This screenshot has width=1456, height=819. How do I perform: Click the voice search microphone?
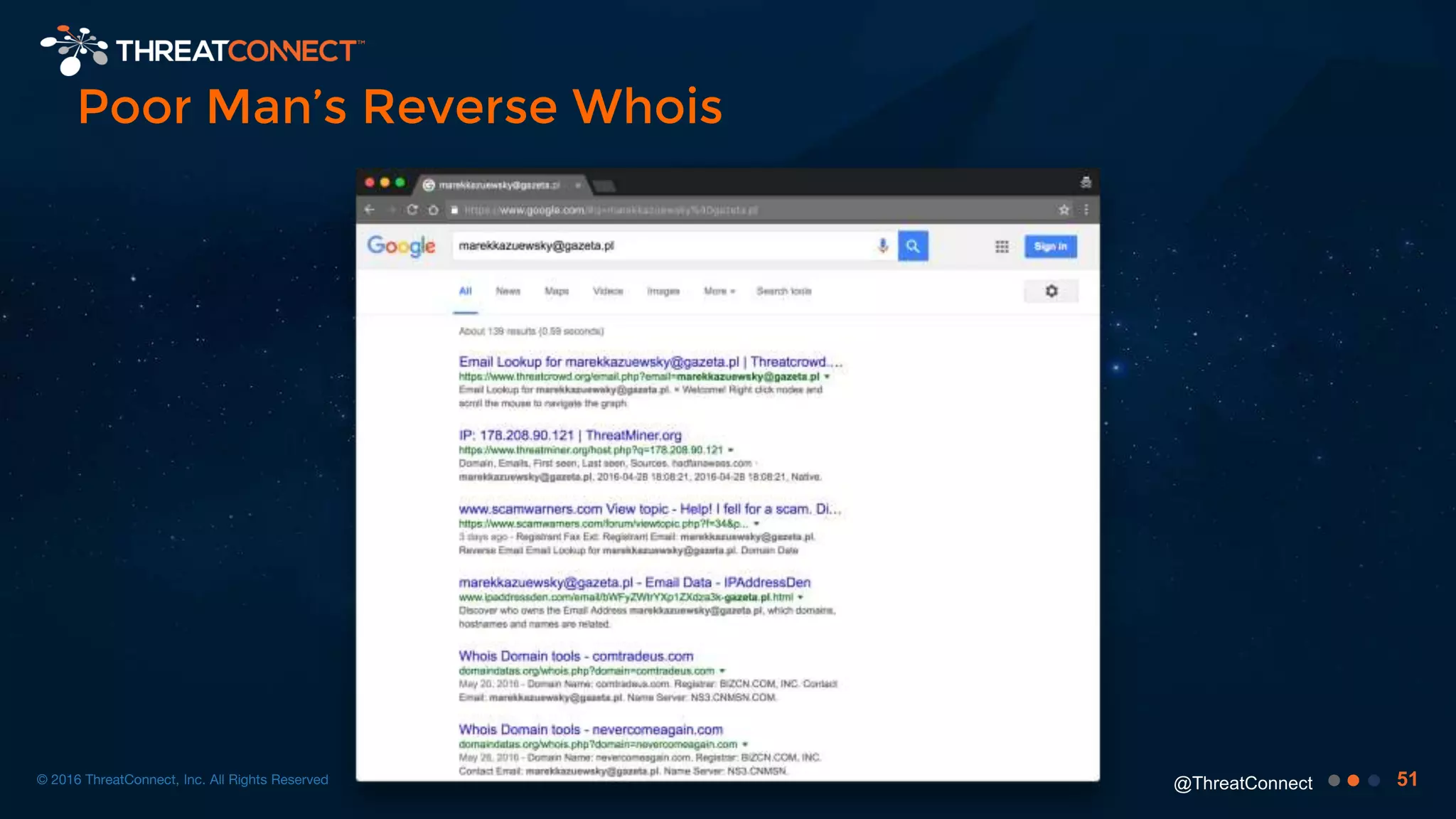[x=882, y=246]
